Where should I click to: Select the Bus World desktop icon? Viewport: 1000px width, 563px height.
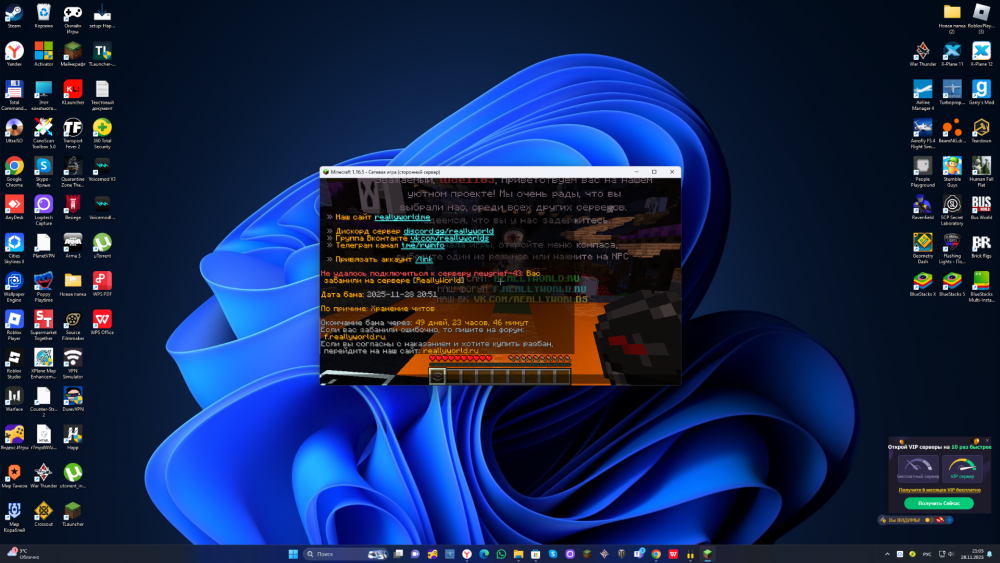point(981,207)
